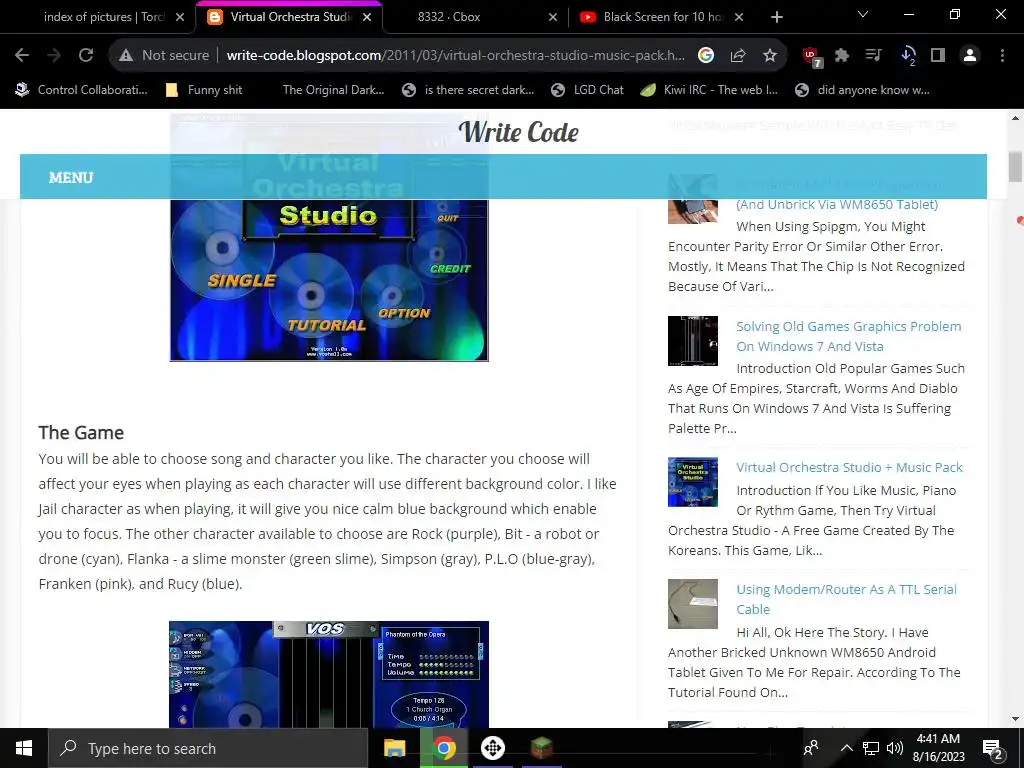Open the uBlock Origin extension icon

point(812,57)
